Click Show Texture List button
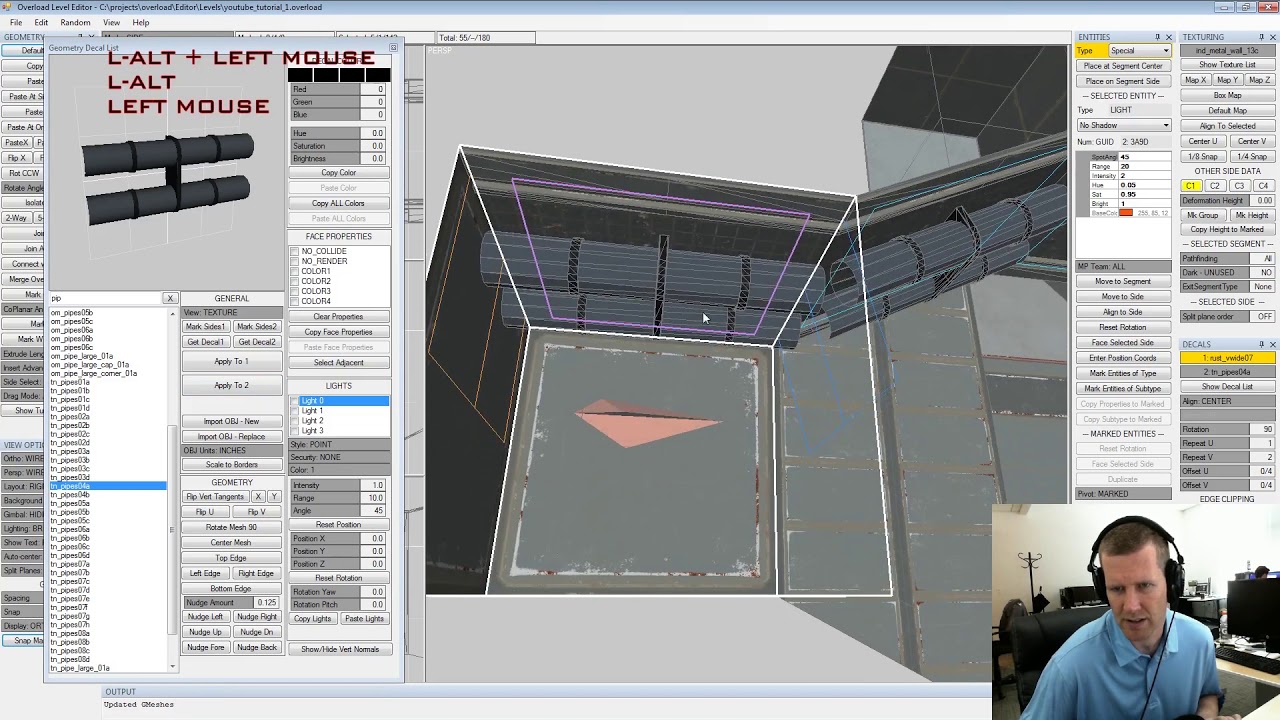 point(1227,65)
